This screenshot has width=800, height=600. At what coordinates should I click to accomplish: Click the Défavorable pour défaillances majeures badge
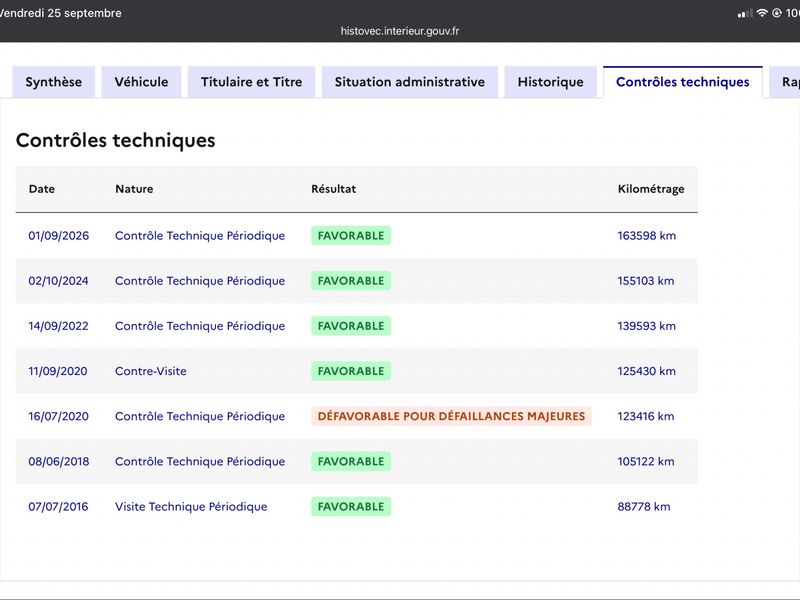[x=452, y=416]
